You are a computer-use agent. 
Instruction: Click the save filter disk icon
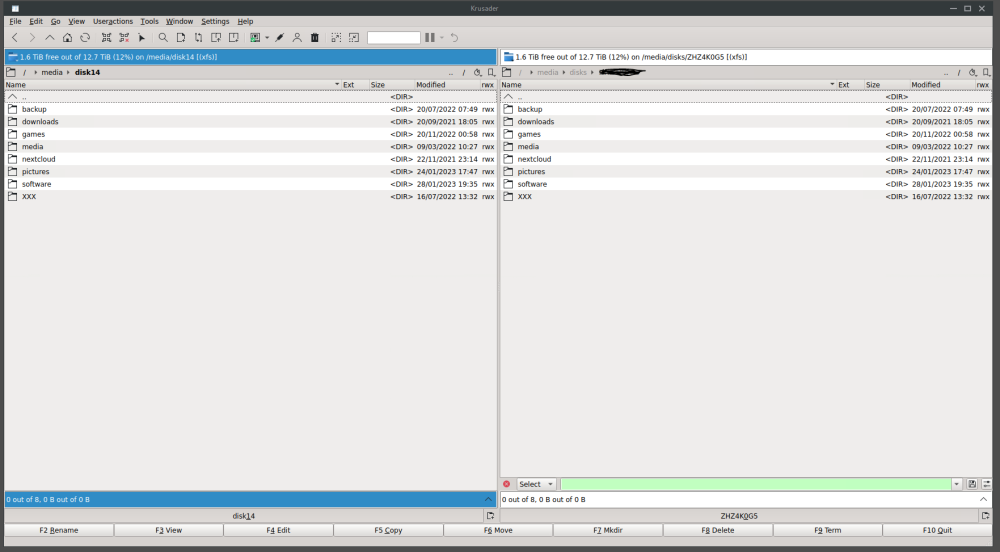click(x=972, y=484)
